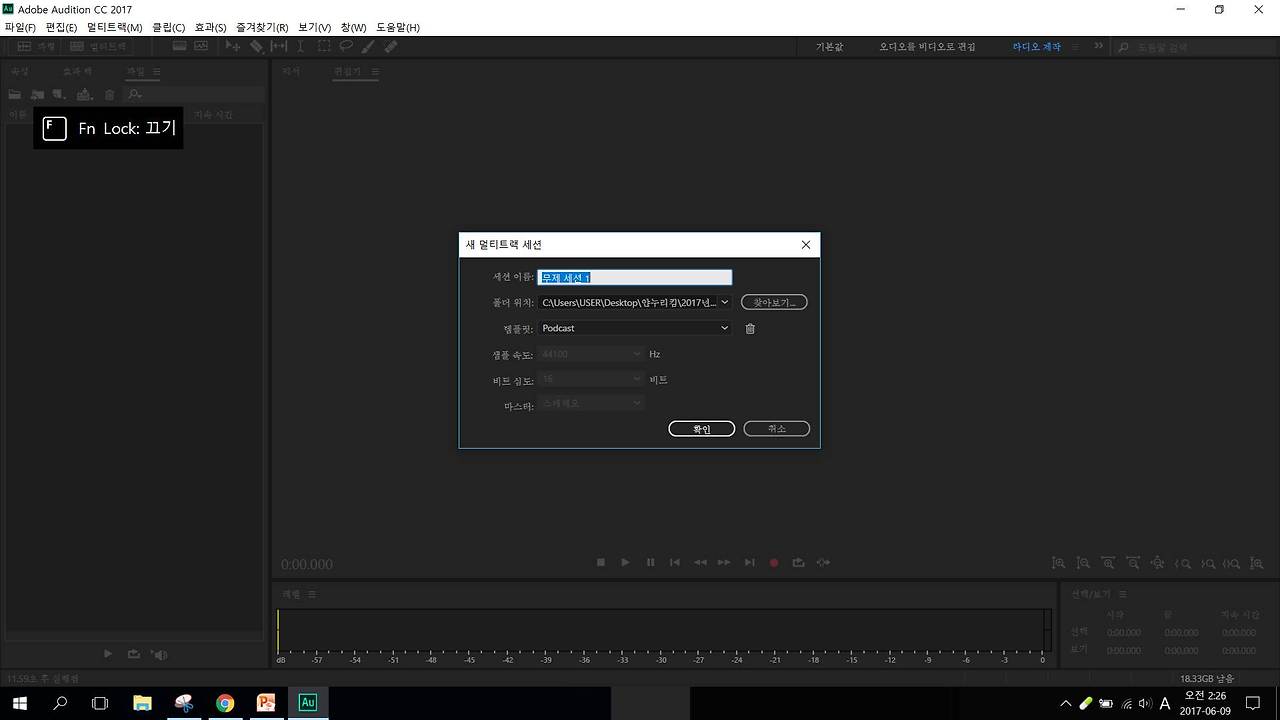Expand the folder location dropdown
Image resolution: width=1280 pixels, height=720 pixels.
(725, 302)
